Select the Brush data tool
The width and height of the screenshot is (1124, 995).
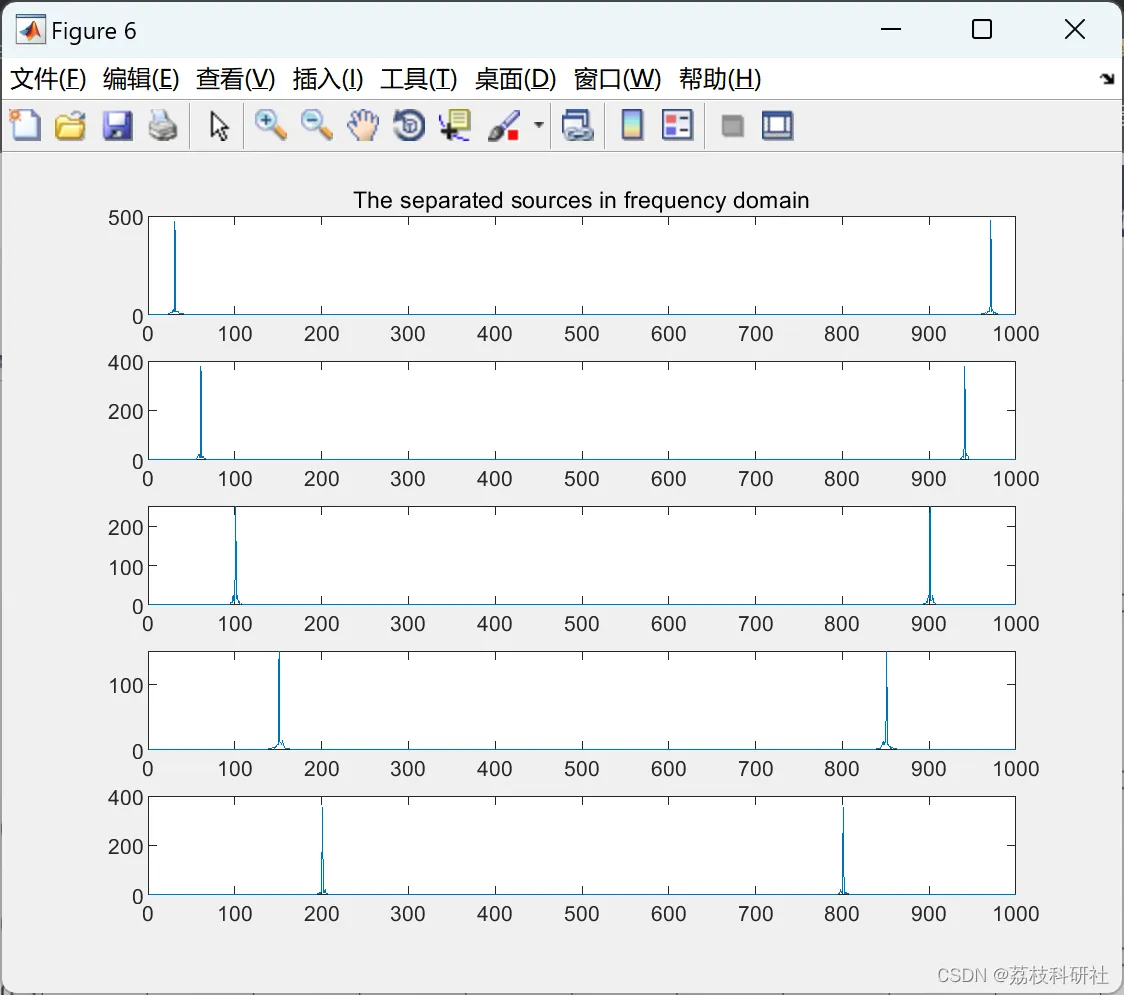(504, 125)
